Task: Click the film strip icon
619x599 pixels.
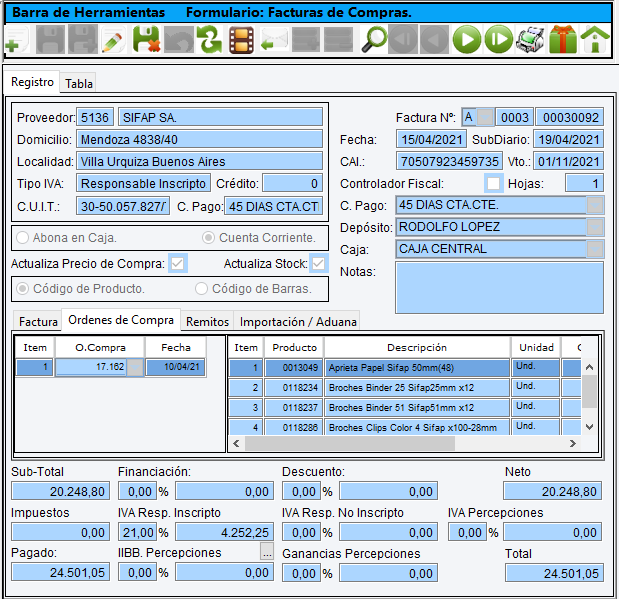Action: pos(241,39)
